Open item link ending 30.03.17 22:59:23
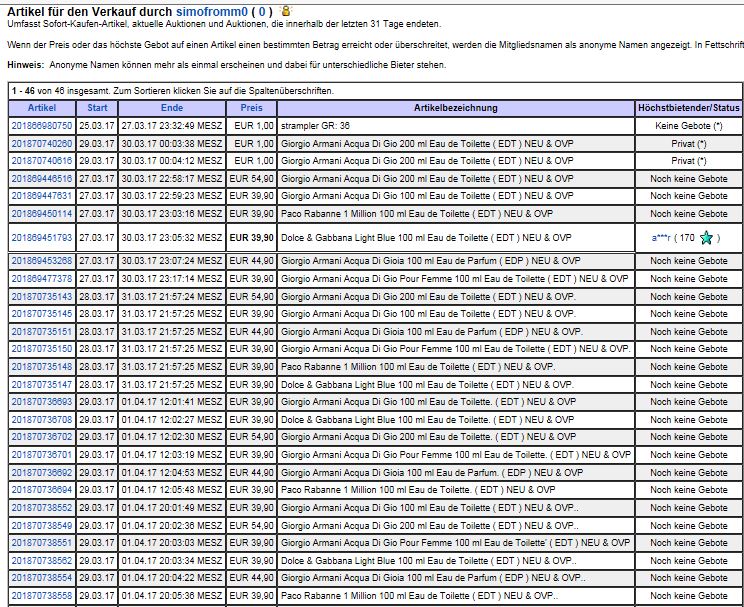Image resolution: width=744 pixels, height=607 pixels. point(42,196)
